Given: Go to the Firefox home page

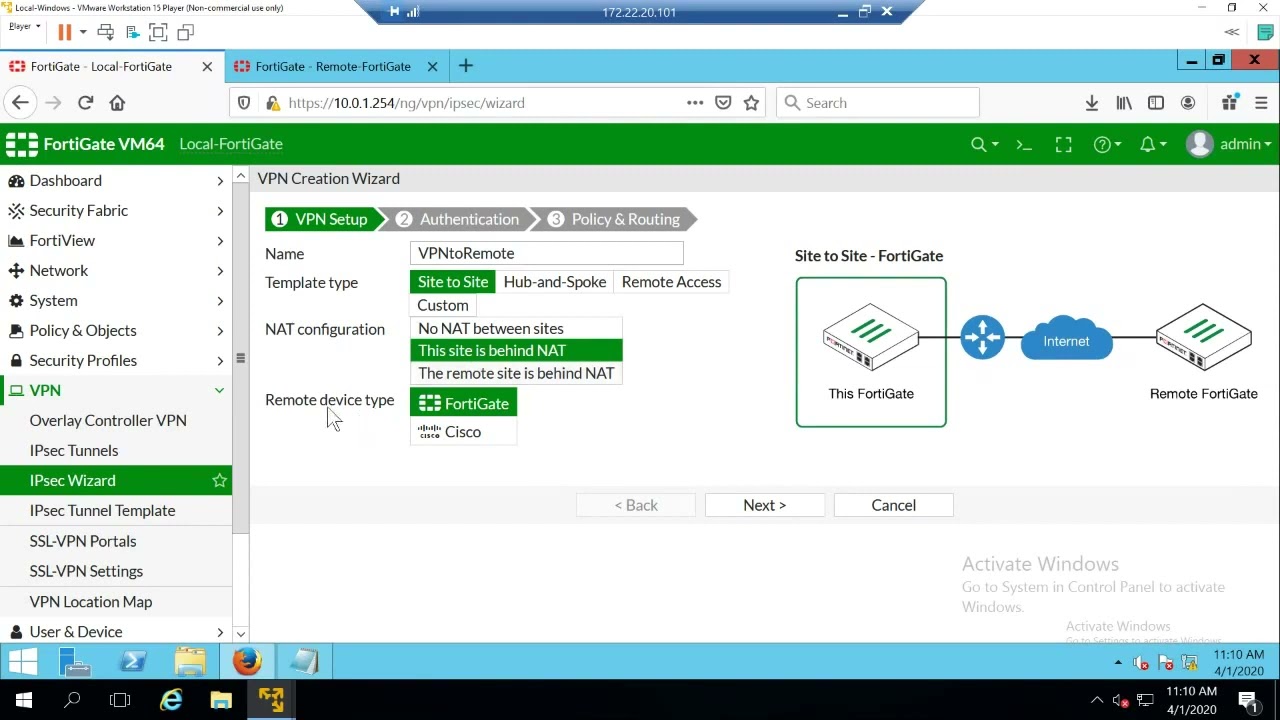Looking at the screenshot, I should click(117, 103).
